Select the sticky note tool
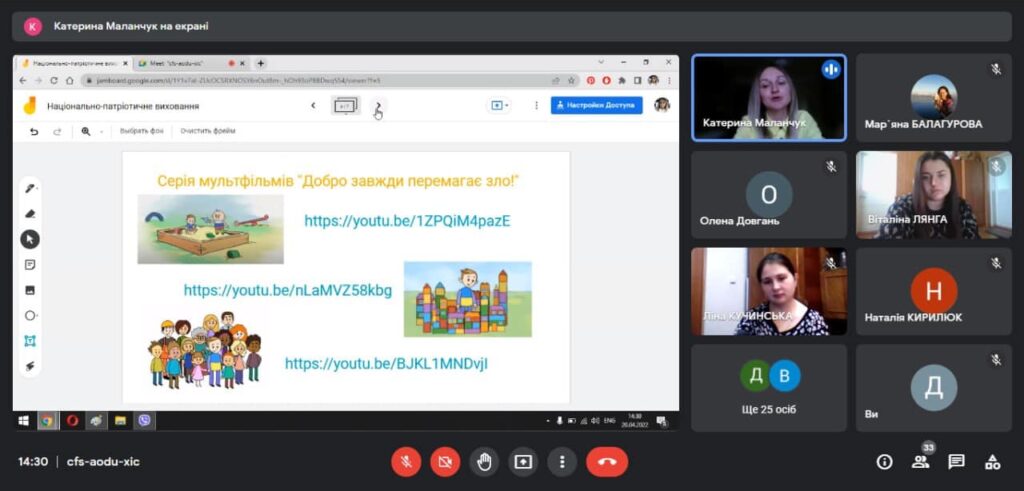This screenshot has height=491, width=1024. (30, 265)
